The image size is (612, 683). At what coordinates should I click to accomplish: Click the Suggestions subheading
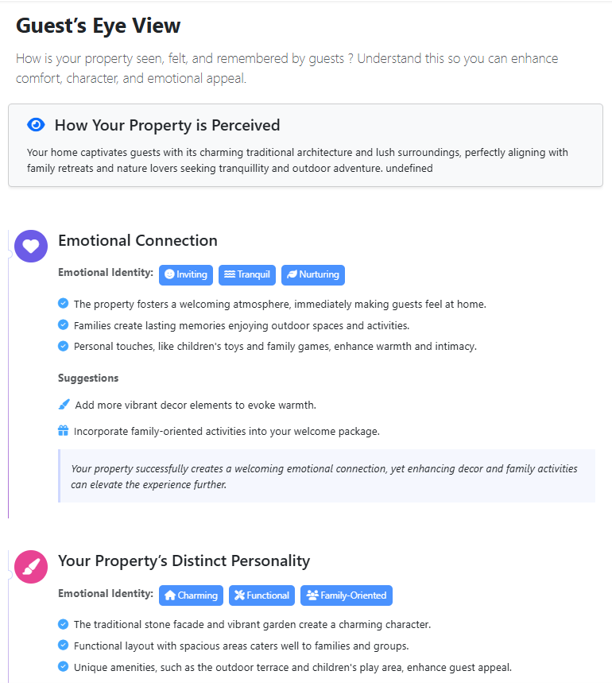click(88, 378)
